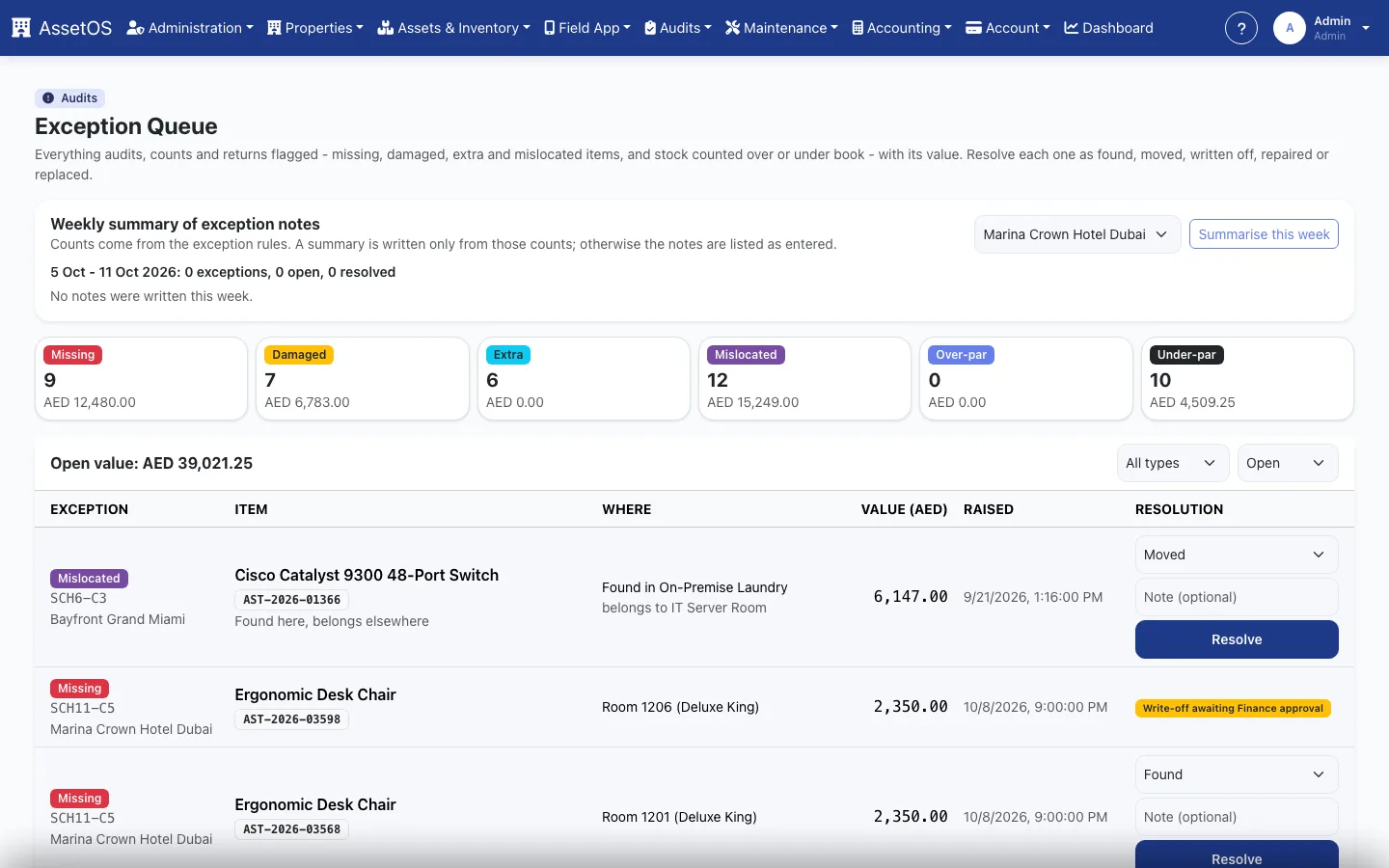Go to the Dashboard link
Viewport: 1389px width, 868px height.
(1108, 28)
